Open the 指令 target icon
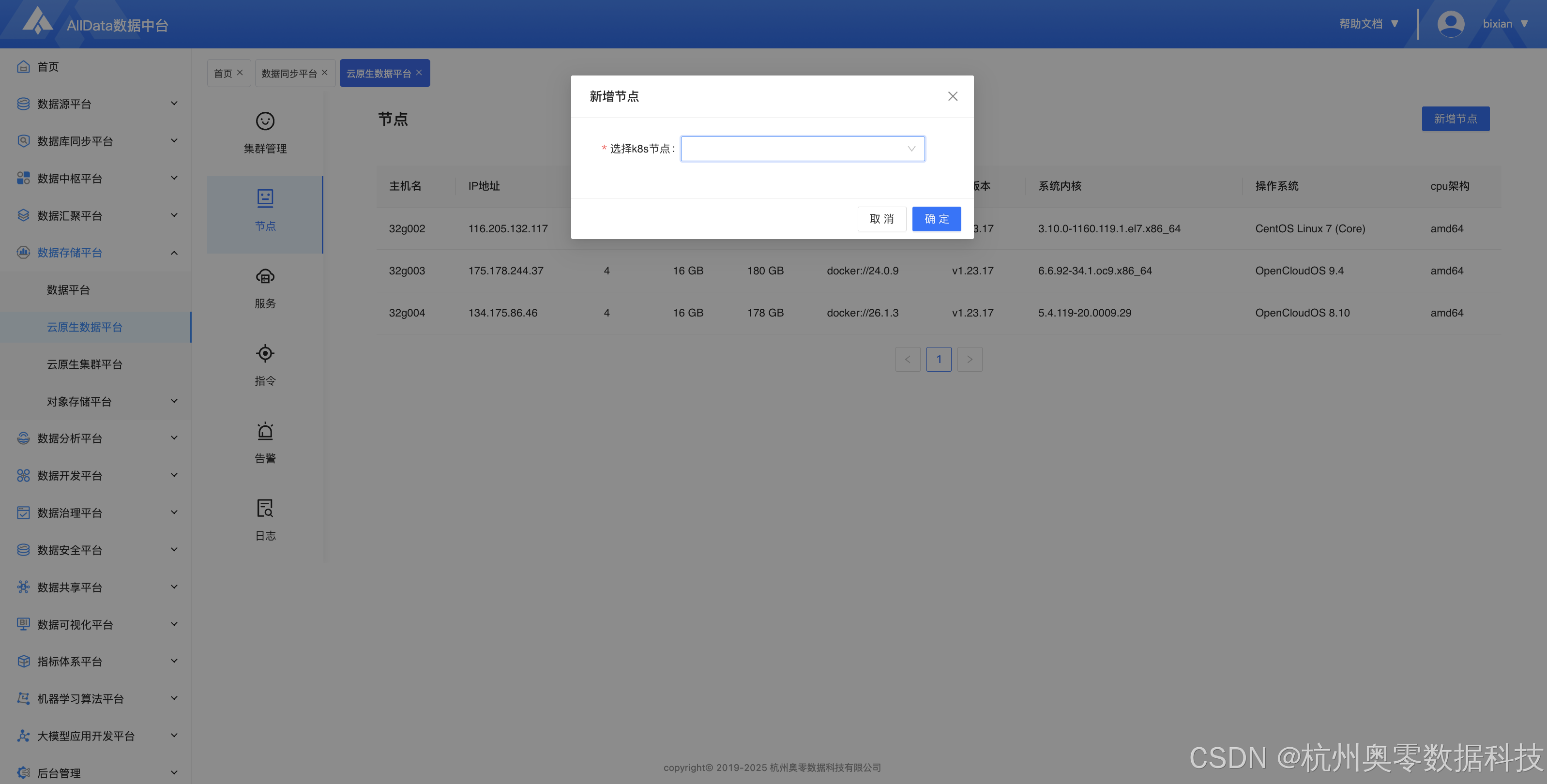The height and width of the screenshot is (784, 1547). [x=265, y=354]
